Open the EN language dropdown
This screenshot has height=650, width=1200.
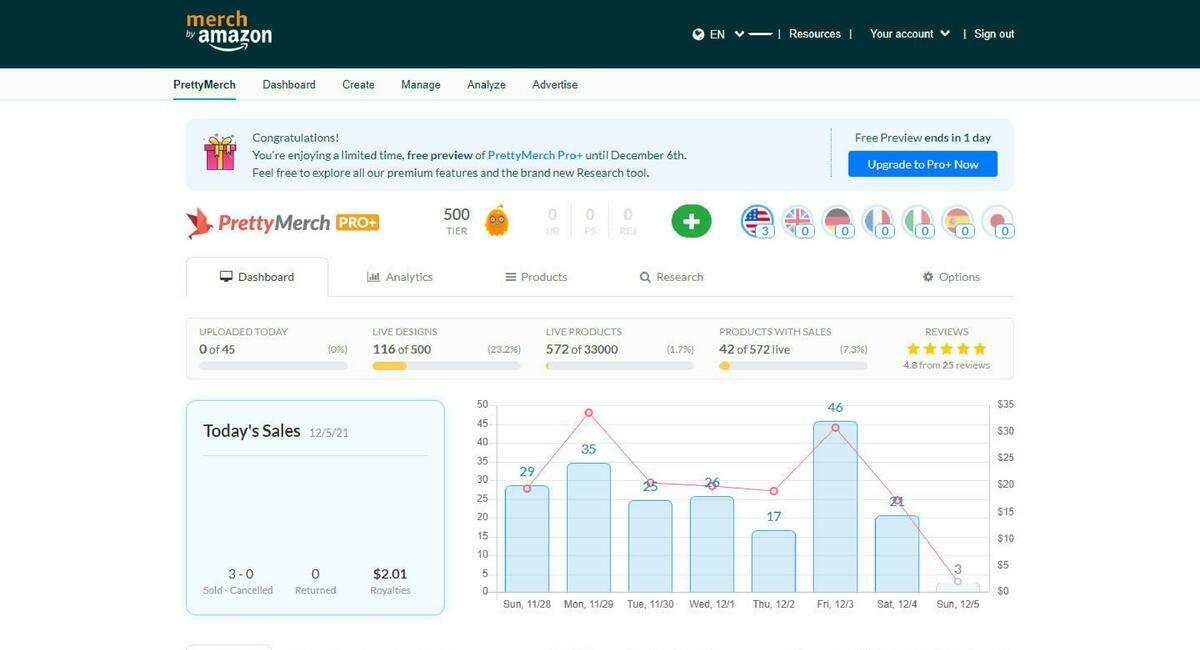(718, 34)
